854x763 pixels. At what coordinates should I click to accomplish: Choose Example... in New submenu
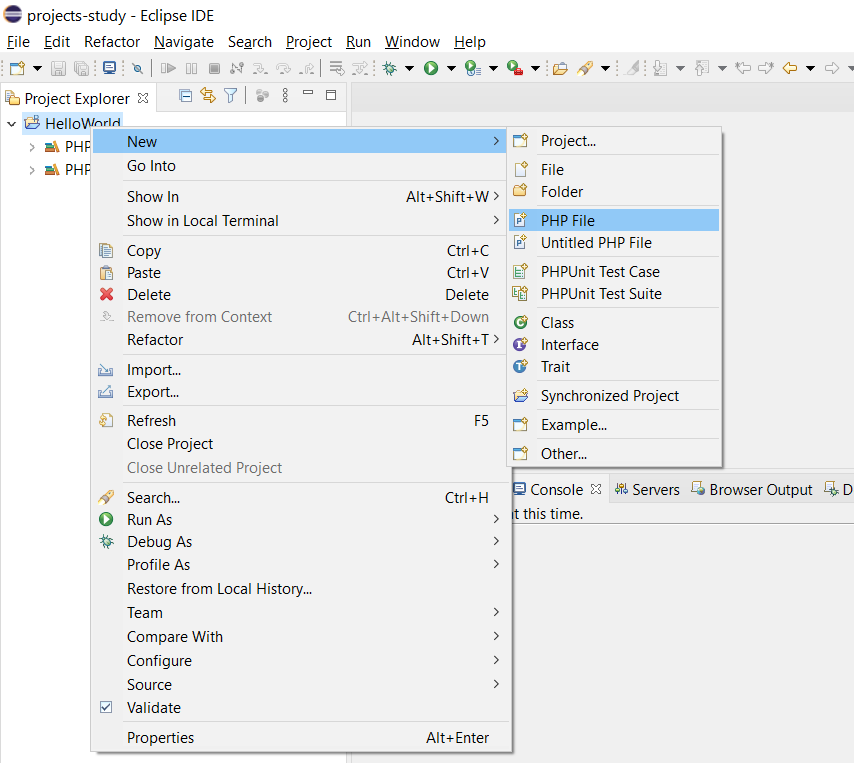[x=614, y=425]
